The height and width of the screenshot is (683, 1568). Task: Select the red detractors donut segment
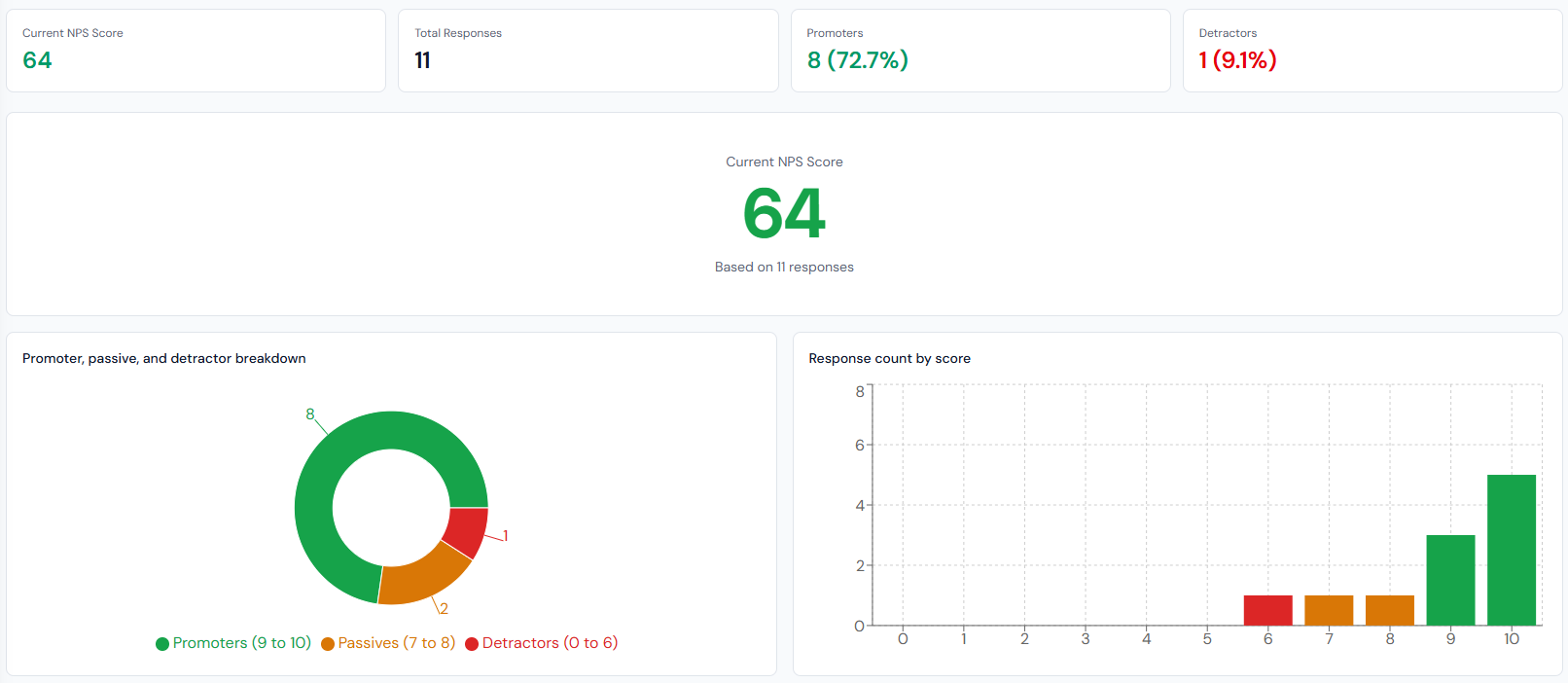pyautogui.click(x=468, y=531)
